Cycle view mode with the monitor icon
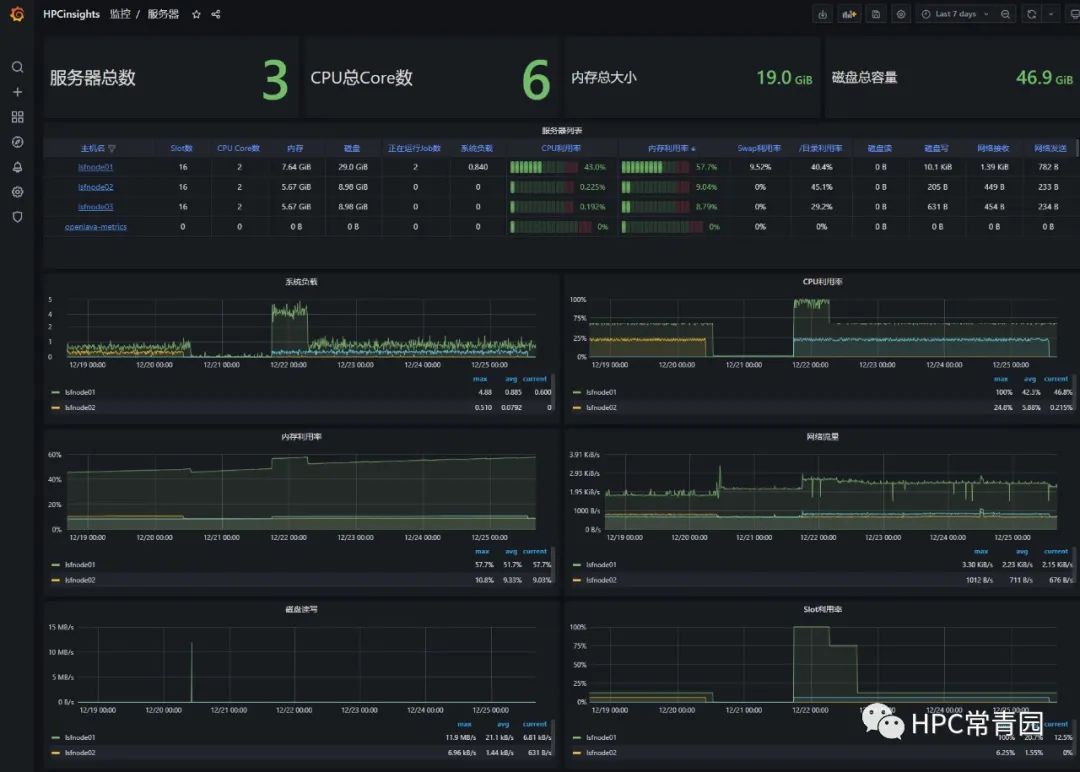 1074,14
